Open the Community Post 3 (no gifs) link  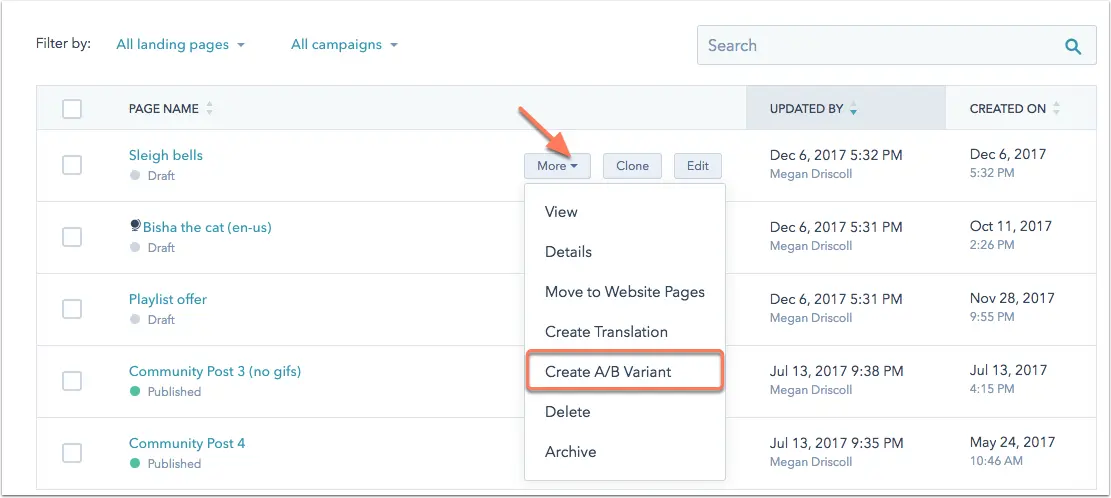point(215,371)
